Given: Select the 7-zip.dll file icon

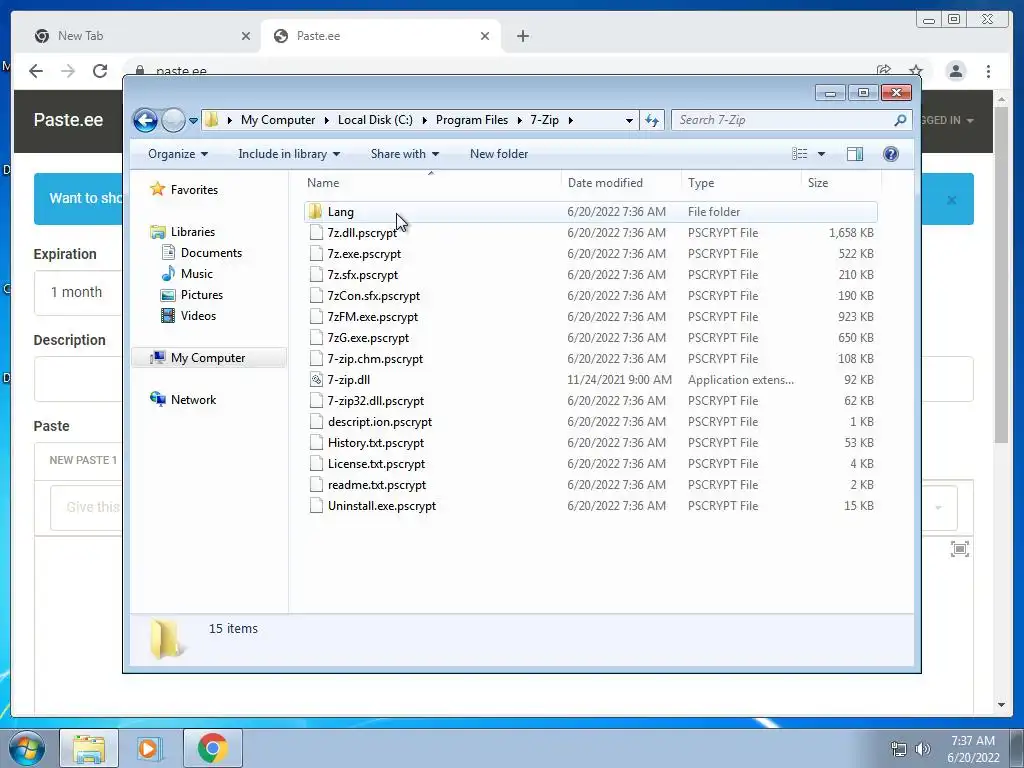Looking at the screenshot, I should click(x=316, y=379).
